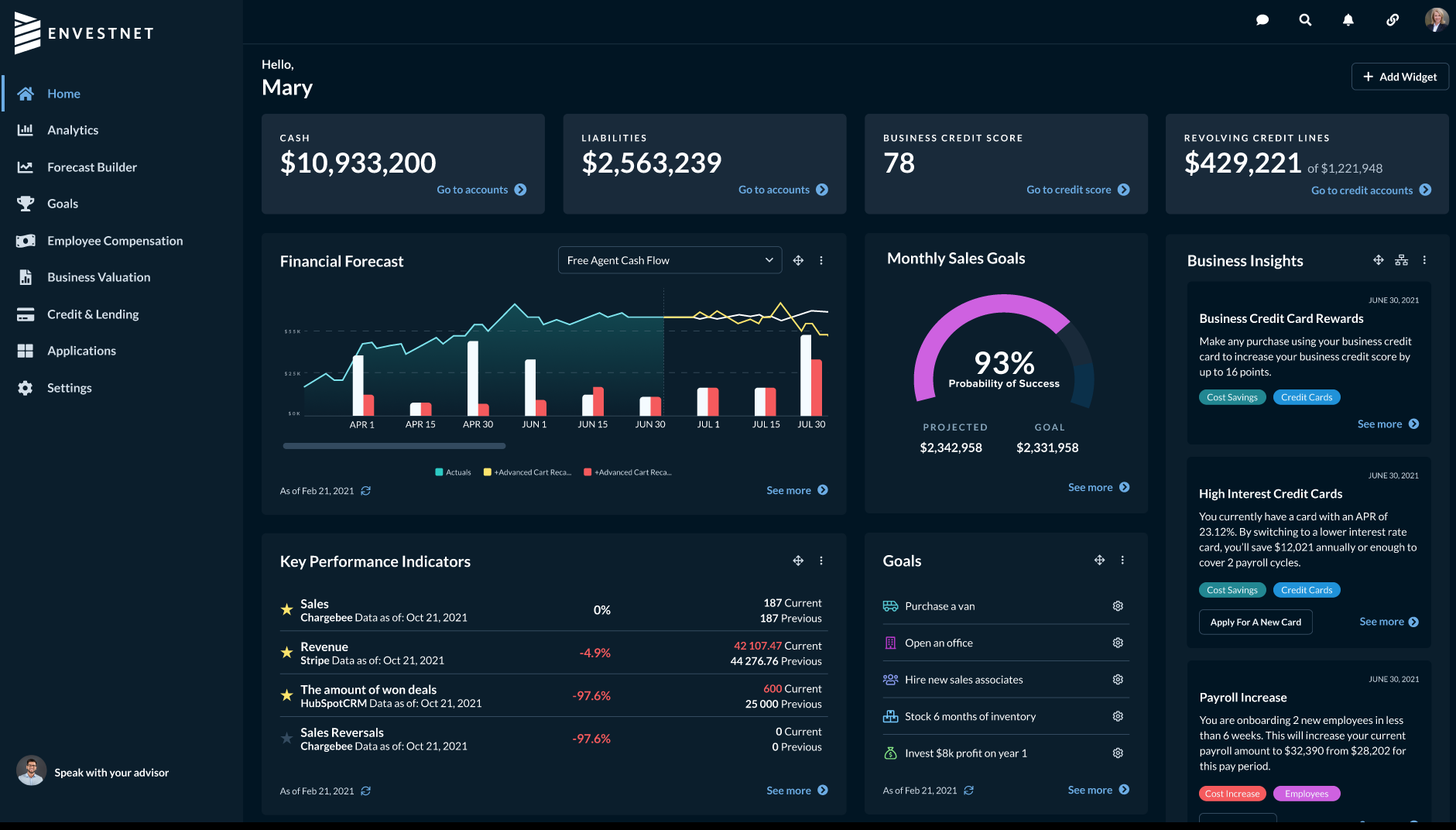This screenshot has width=1456, height=830.
Task: Open Business Insights more options menu
Action: (1424, 260)
